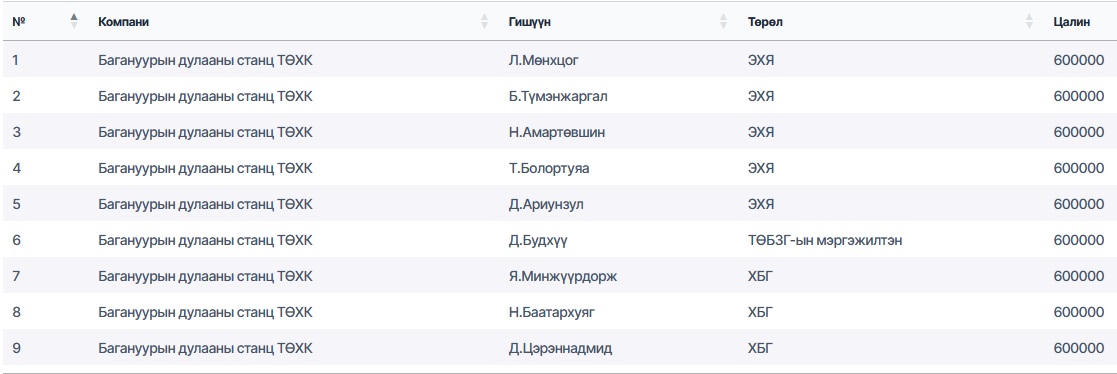Click the 600000 salary in row 1
1117x374 pixels.
coord(1079,61)
